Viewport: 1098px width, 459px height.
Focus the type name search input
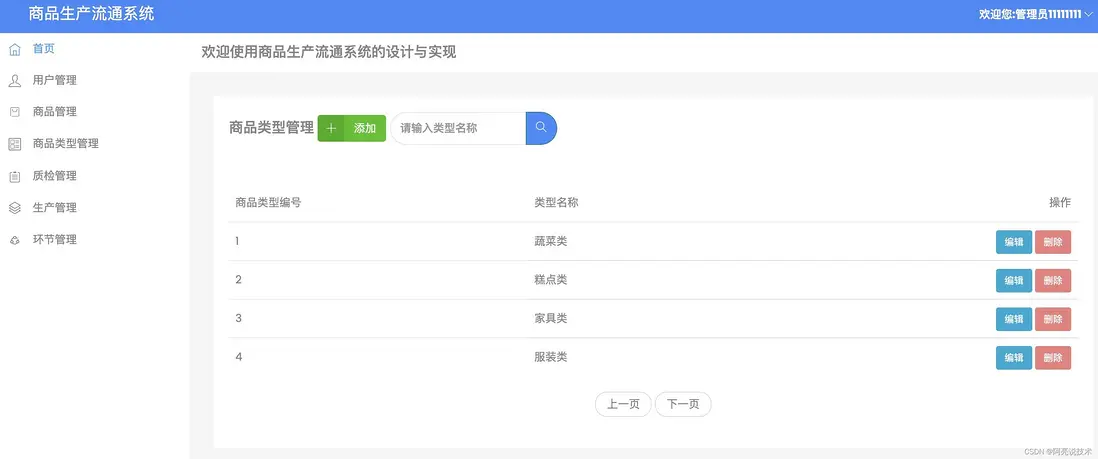pyautogui.click(x=458, y=128)
